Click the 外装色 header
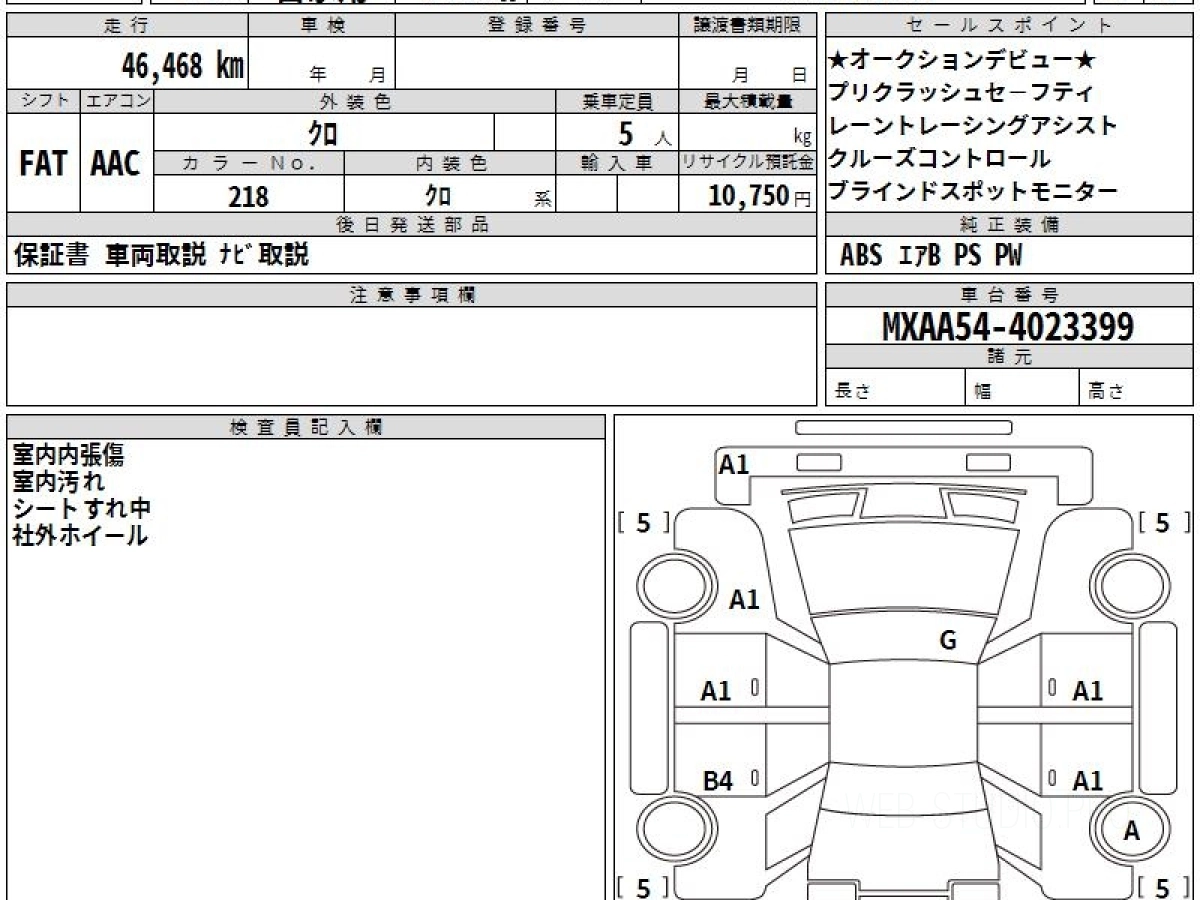 [x=355, y=101]
